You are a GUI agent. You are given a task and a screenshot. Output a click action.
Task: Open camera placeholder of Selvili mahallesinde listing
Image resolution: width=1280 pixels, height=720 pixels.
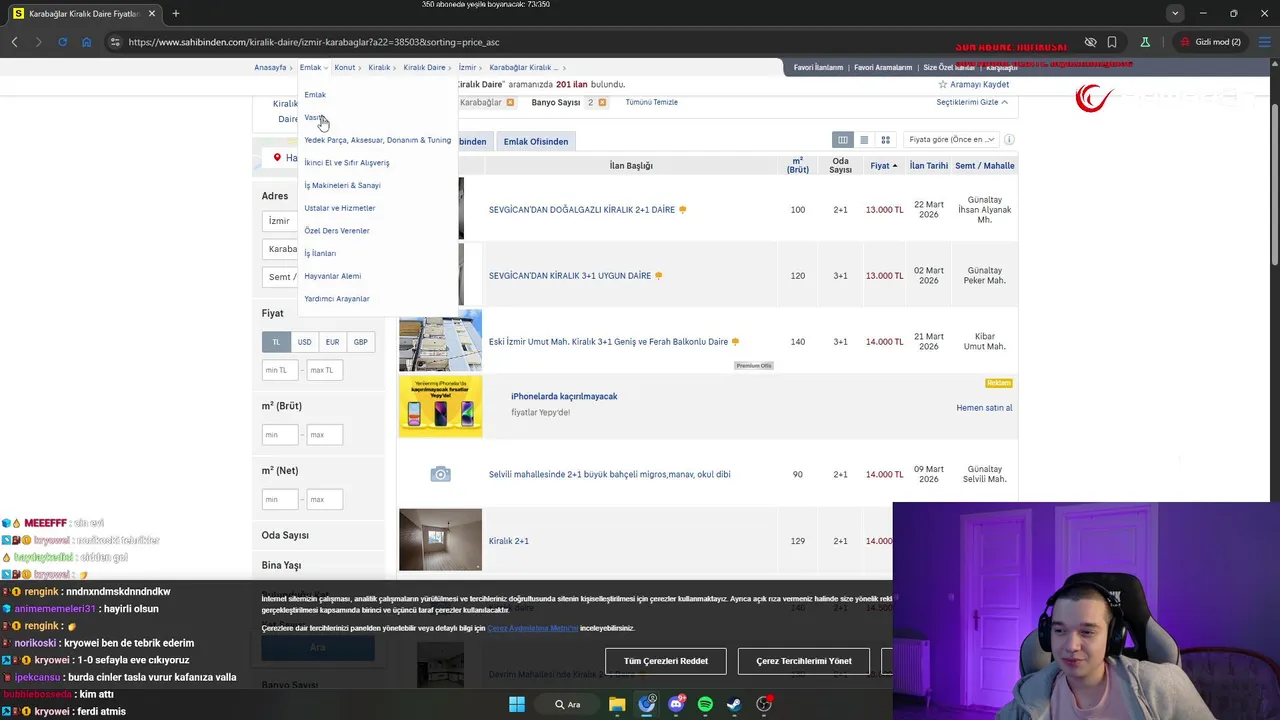point(440,474)
